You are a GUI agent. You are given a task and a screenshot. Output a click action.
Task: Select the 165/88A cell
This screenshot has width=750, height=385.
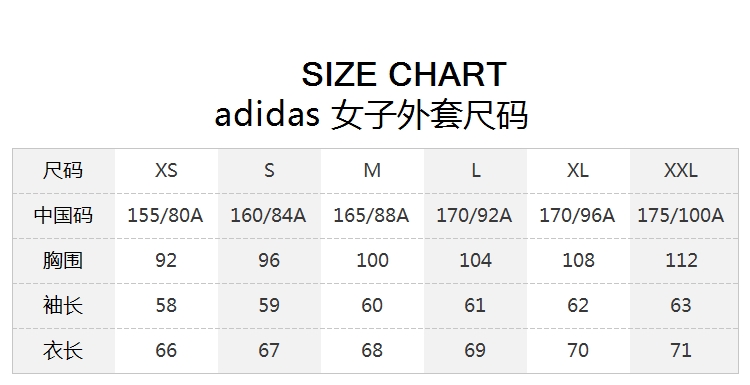[x=371, y=216]
